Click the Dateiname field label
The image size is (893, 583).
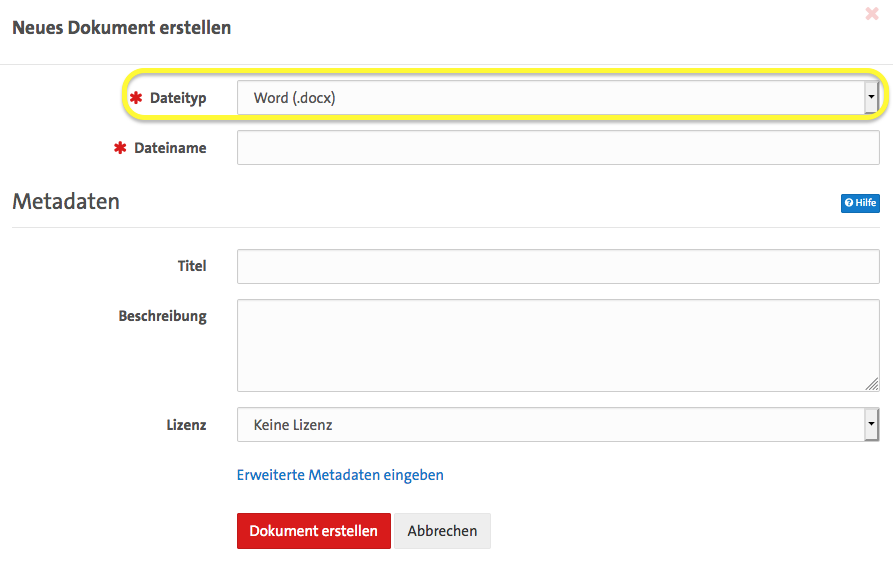pos(170,148)
